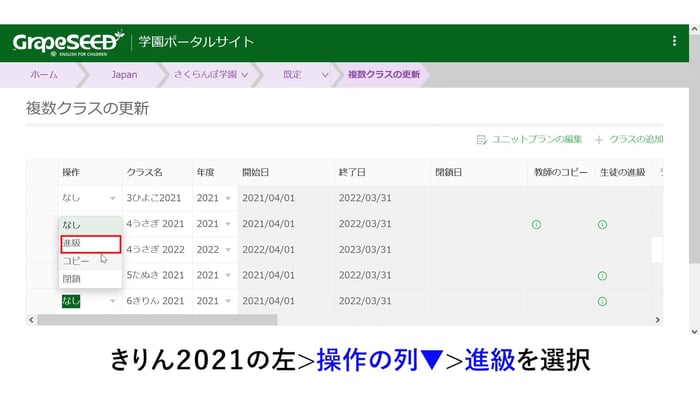Screen dimensions: 700x393
Task: Click class name 5たぬき 2021
Action: [155, 275]
